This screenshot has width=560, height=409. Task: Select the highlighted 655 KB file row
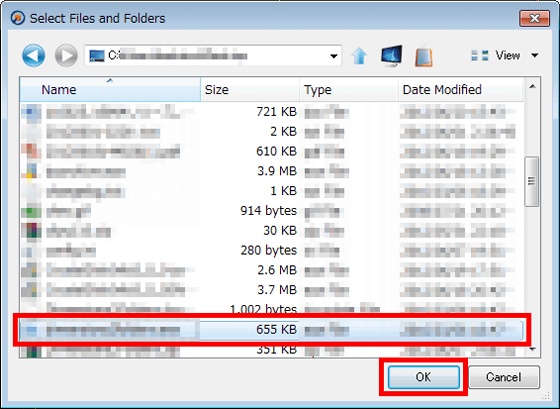[271, 330]
